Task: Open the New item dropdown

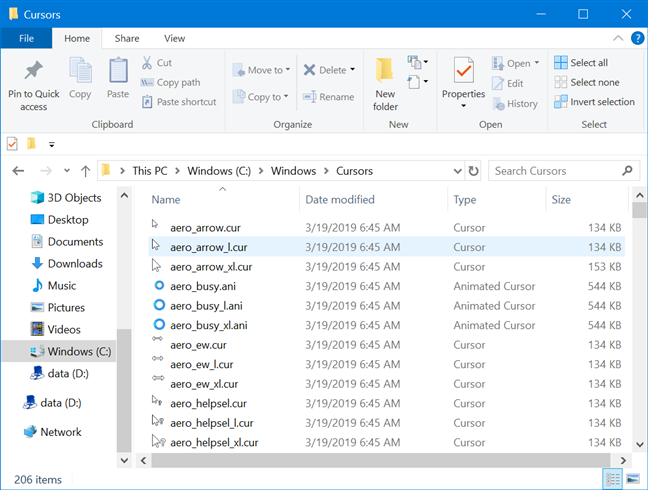Action: point(418,62)
